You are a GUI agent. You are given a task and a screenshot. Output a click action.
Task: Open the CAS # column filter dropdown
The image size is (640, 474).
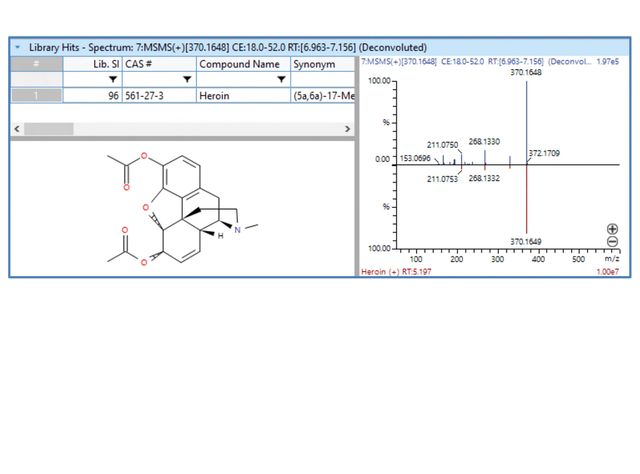(x=187, y=79)
